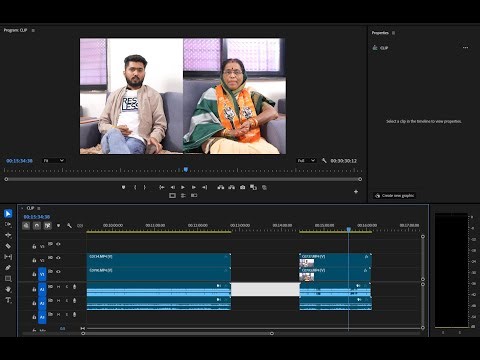The height and width of the screenshot is (360, 480).
Task: Mute the first audio track
Action: pos(58,287)
